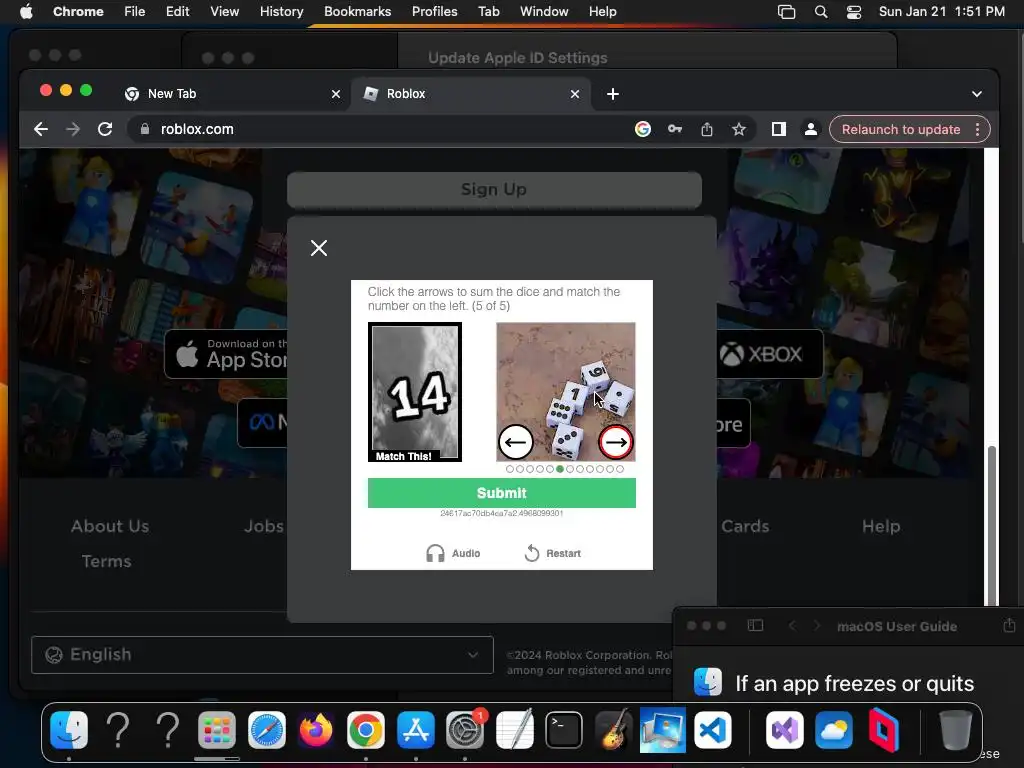Open Spotlight search in menu bar
The height and width of the screenshot is (768, 1024).
821,12
